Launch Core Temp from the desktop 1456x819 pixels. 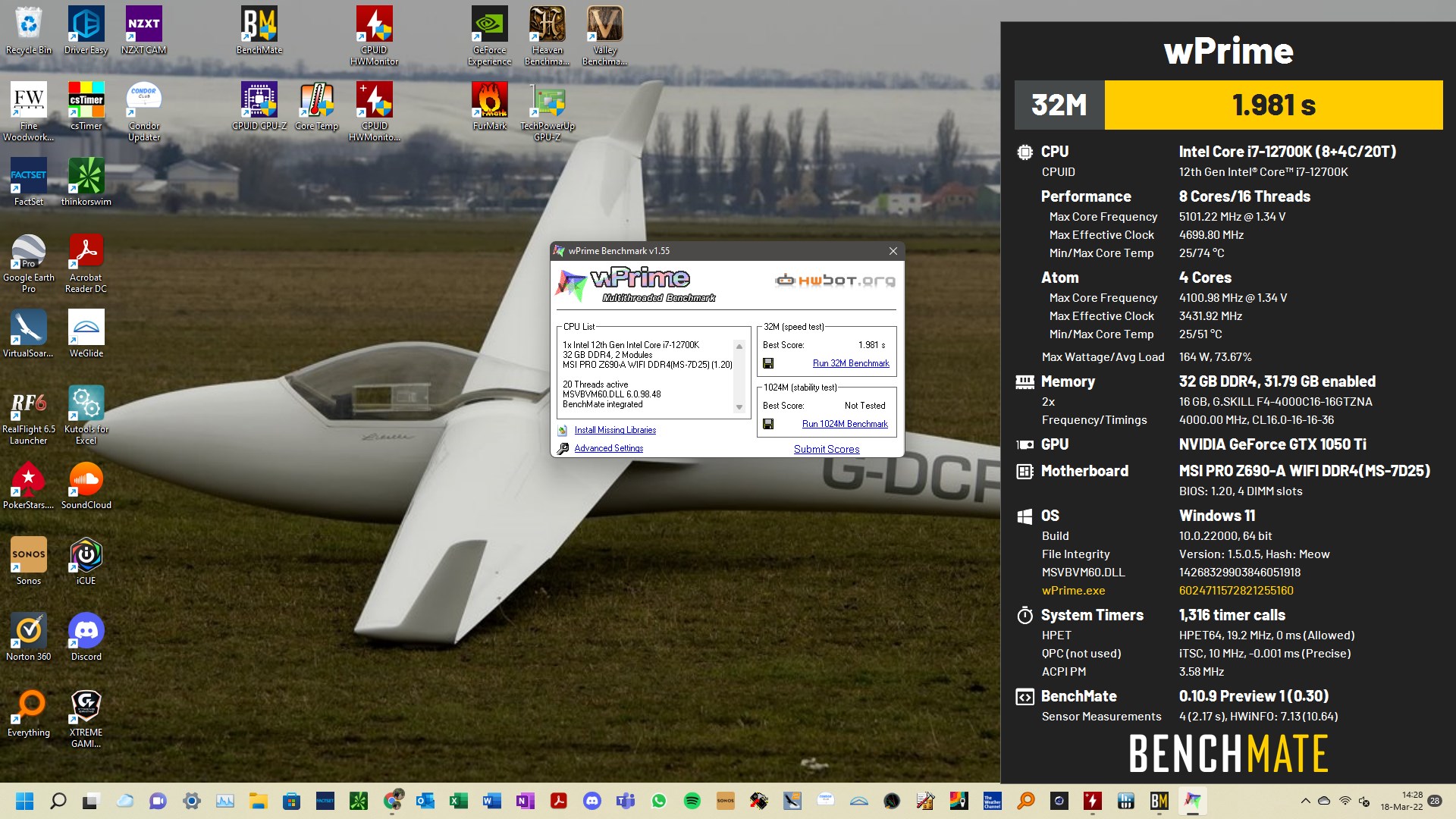tap(317, 106)
